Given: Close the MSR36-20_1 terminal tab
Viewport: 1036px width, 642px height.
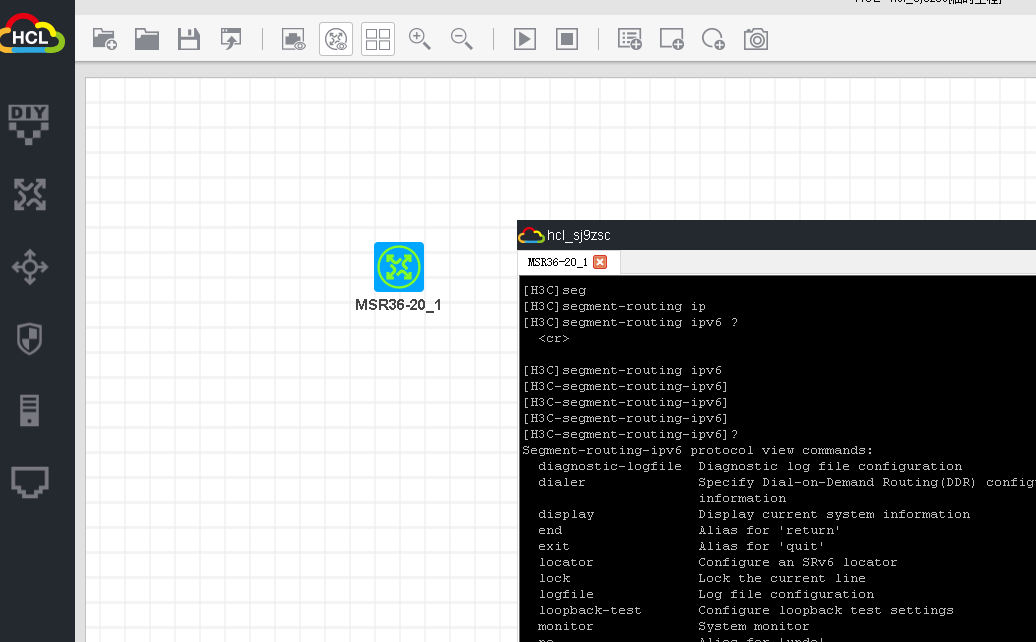Looking at the screenshot, I should tap(600, 262).
